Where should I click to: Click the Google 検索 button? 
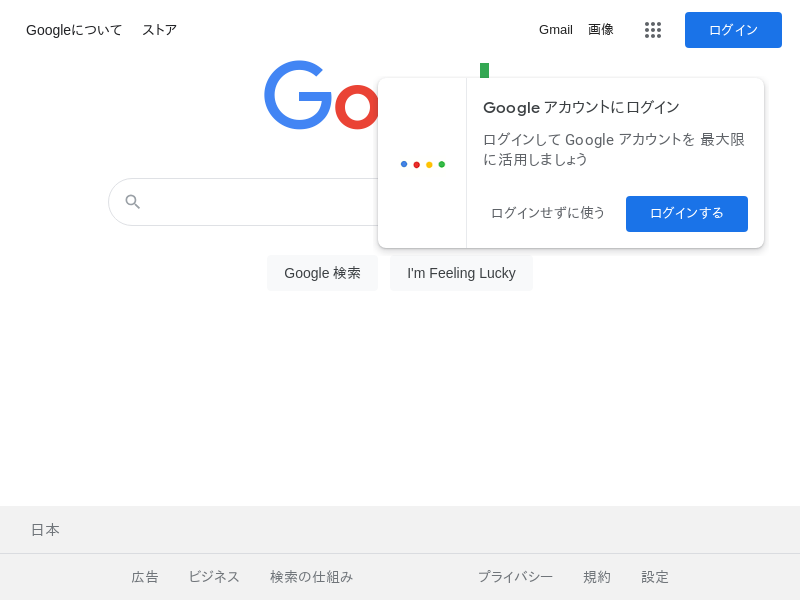click(322, 273)
